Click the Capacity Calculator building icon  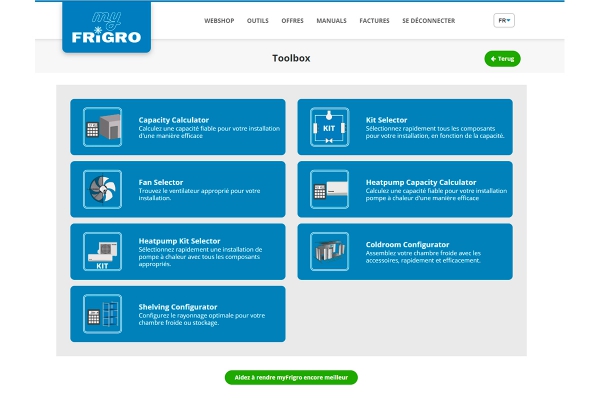(x=103, y=127)
